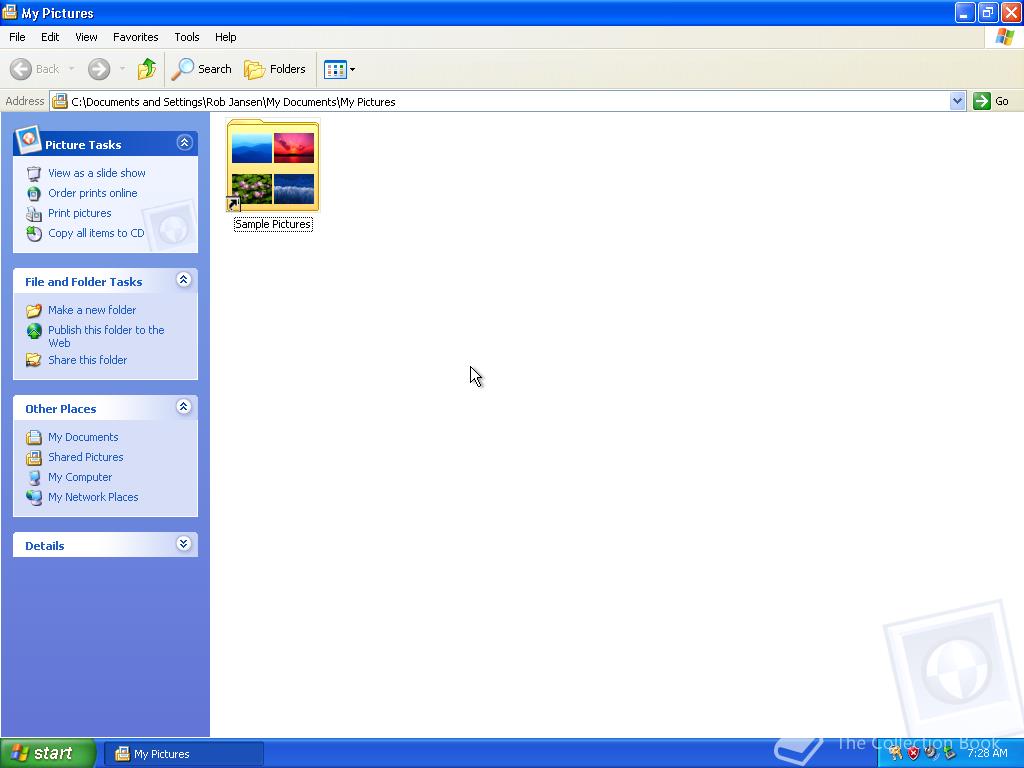Collapse the File and Folder Tasks panel

tap(184, 280)
